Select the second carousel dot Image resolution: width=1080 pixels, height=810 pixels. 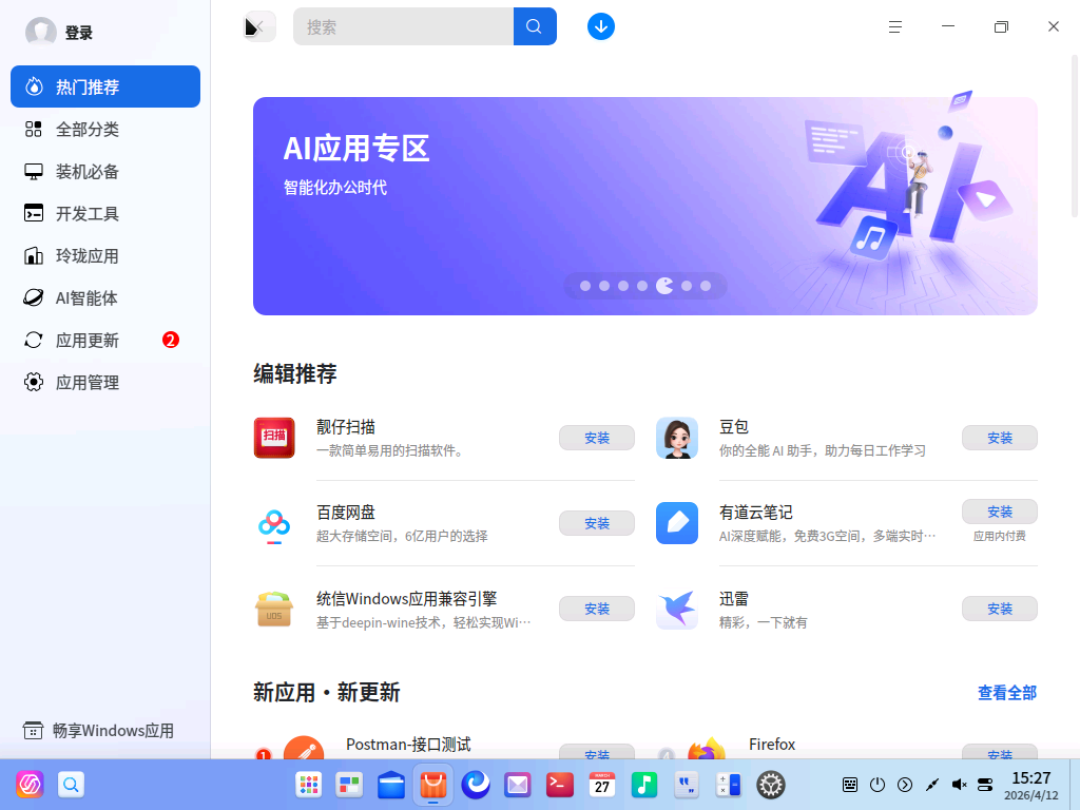click(604, 286)
